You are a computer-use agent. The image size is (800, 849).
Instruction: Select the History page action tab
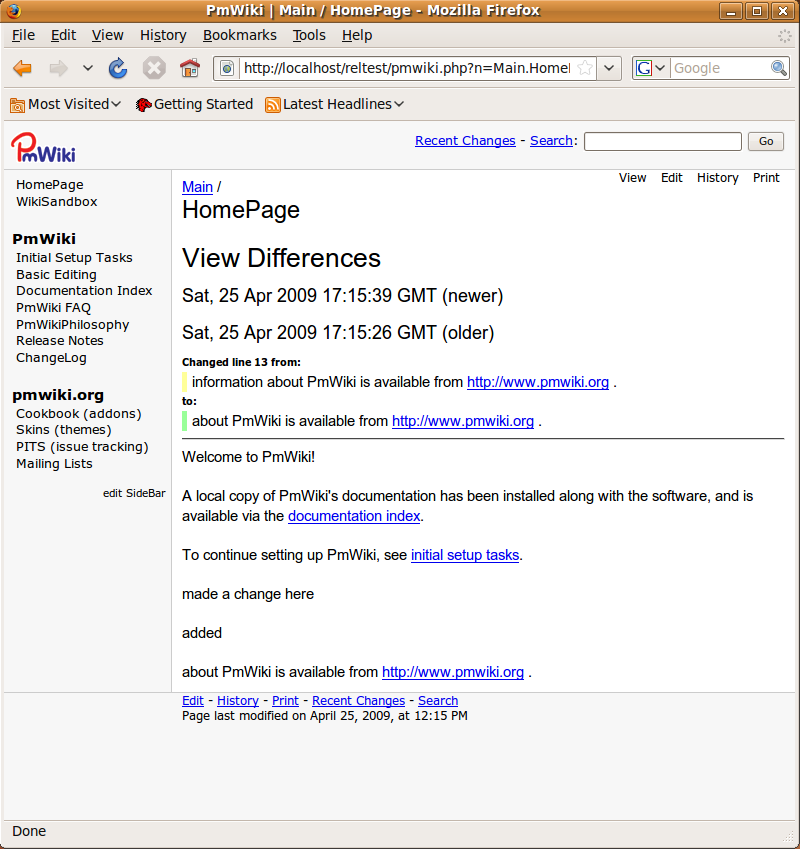717,178
